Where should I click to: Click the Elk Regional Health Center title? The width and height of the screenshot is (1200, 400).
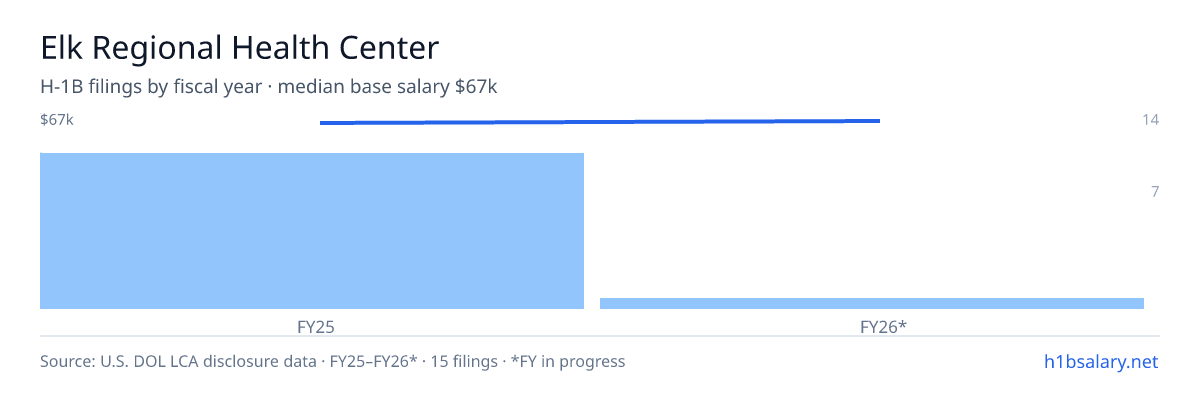(239, 47)
